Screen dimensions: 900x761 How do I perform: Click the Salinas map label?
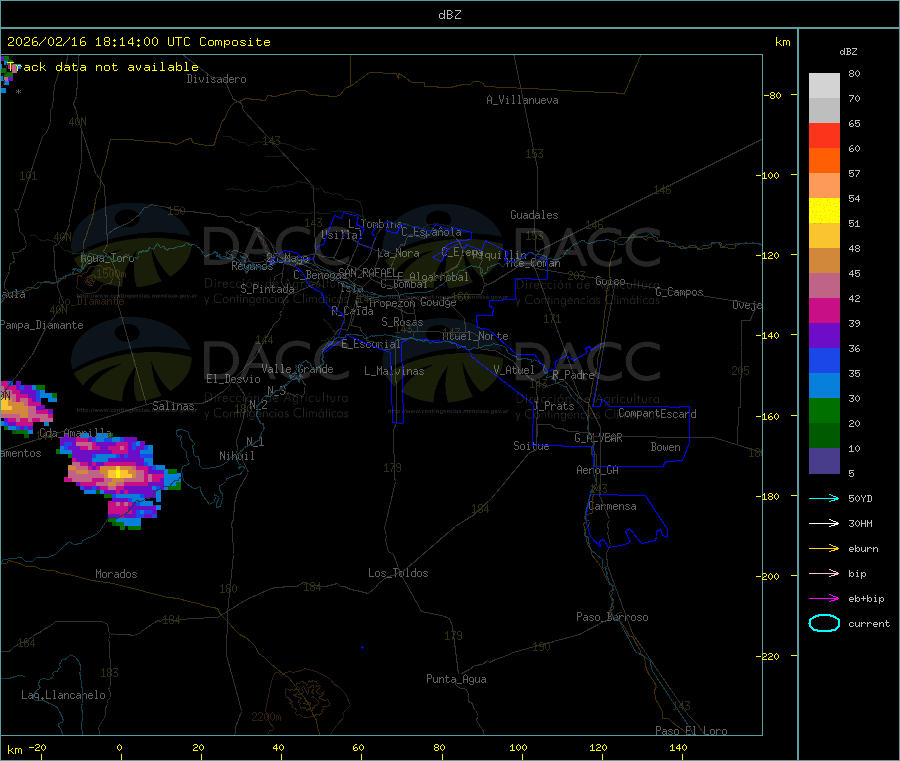coord(173,406)
